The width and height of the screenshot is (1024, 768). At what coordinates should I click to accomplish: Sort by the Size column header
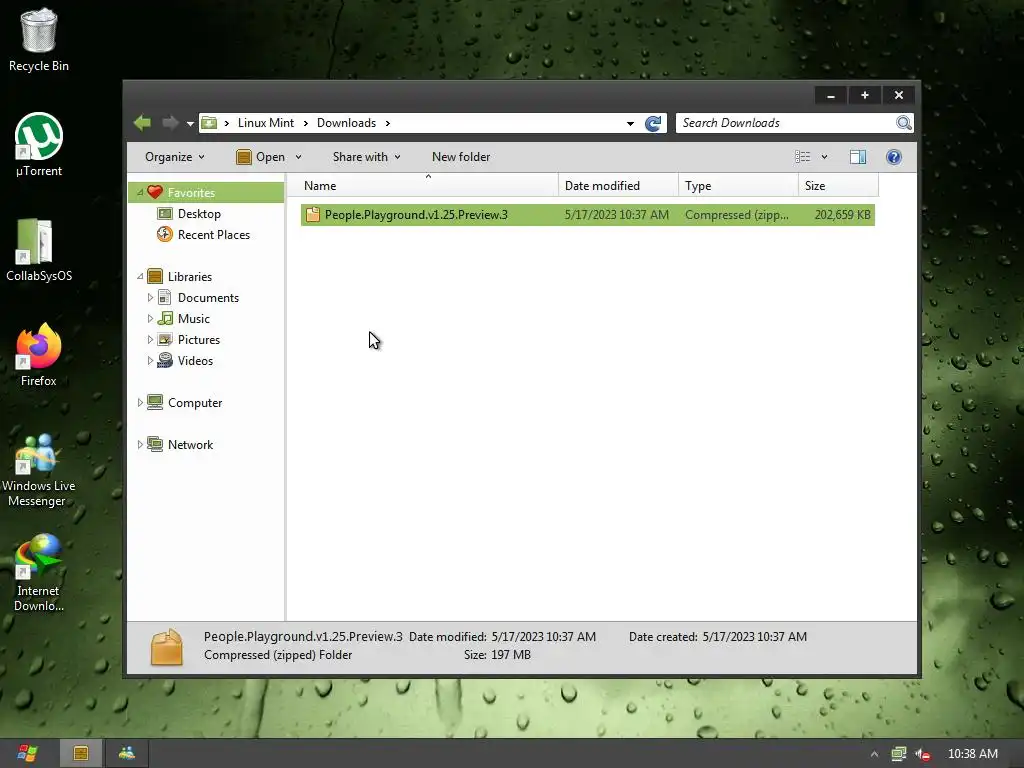839,185
